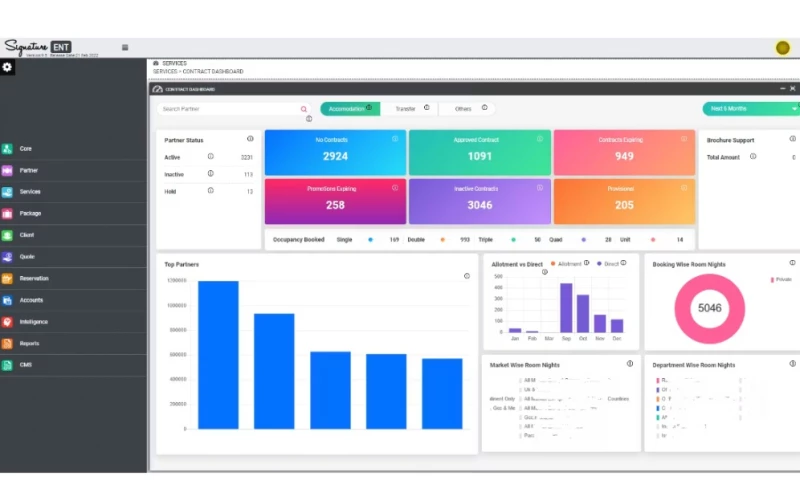
Task: Switch to the Accomodation tab
Action: 350,109
